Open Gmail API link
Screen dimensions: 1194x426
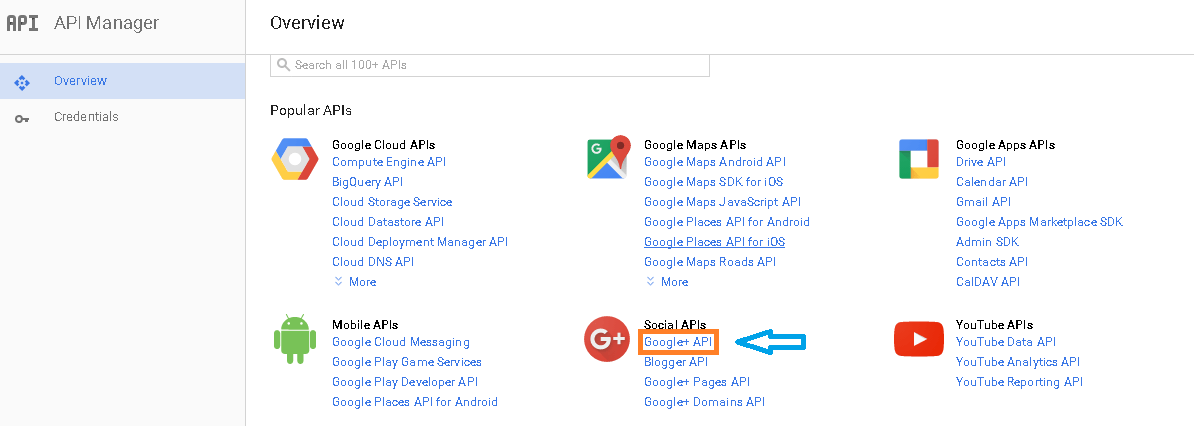(x=984, y=202)
